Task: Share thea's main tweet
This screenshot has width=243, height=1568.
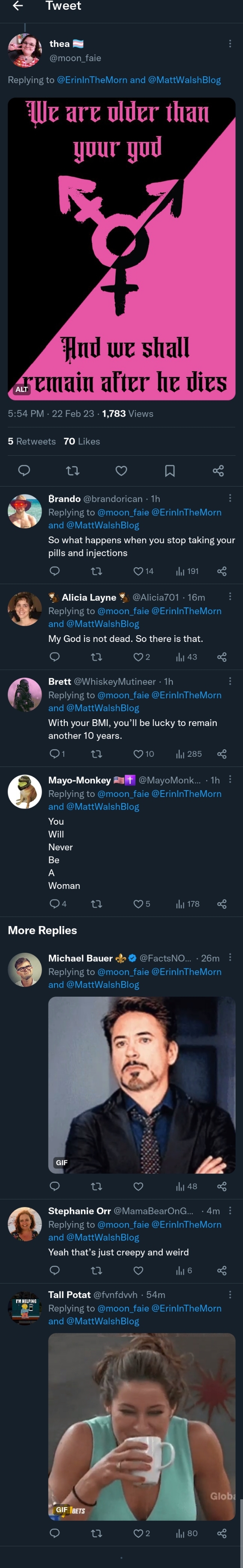Action: [219, 470]
